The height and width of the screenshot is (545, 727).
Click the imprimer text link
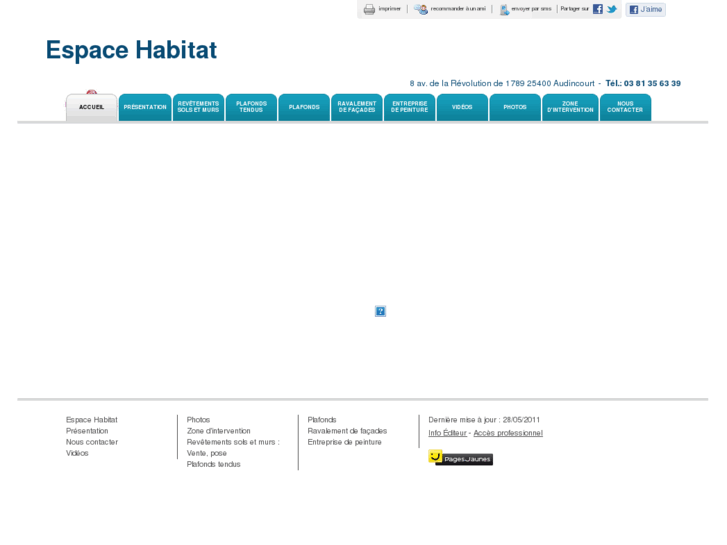coord(389,9)
